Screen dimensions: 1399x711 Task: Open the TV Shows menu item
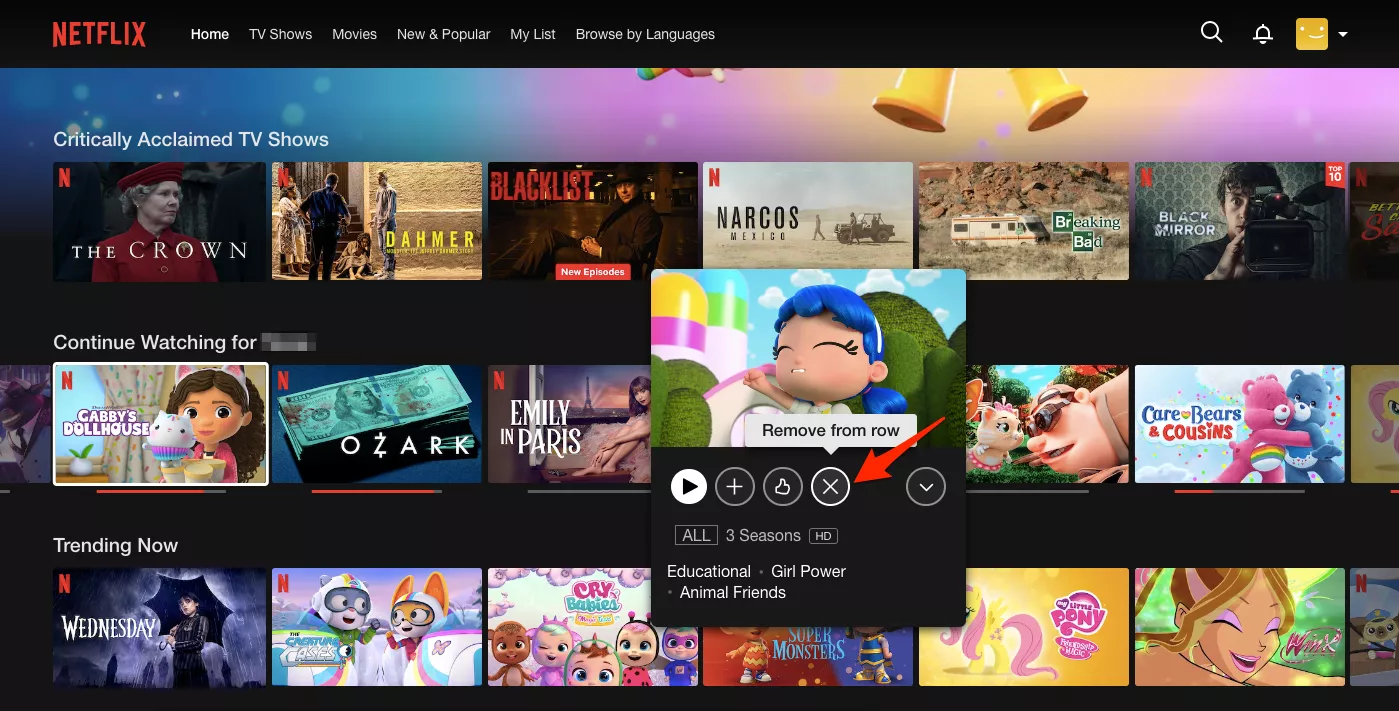click(x=281, y=34)
